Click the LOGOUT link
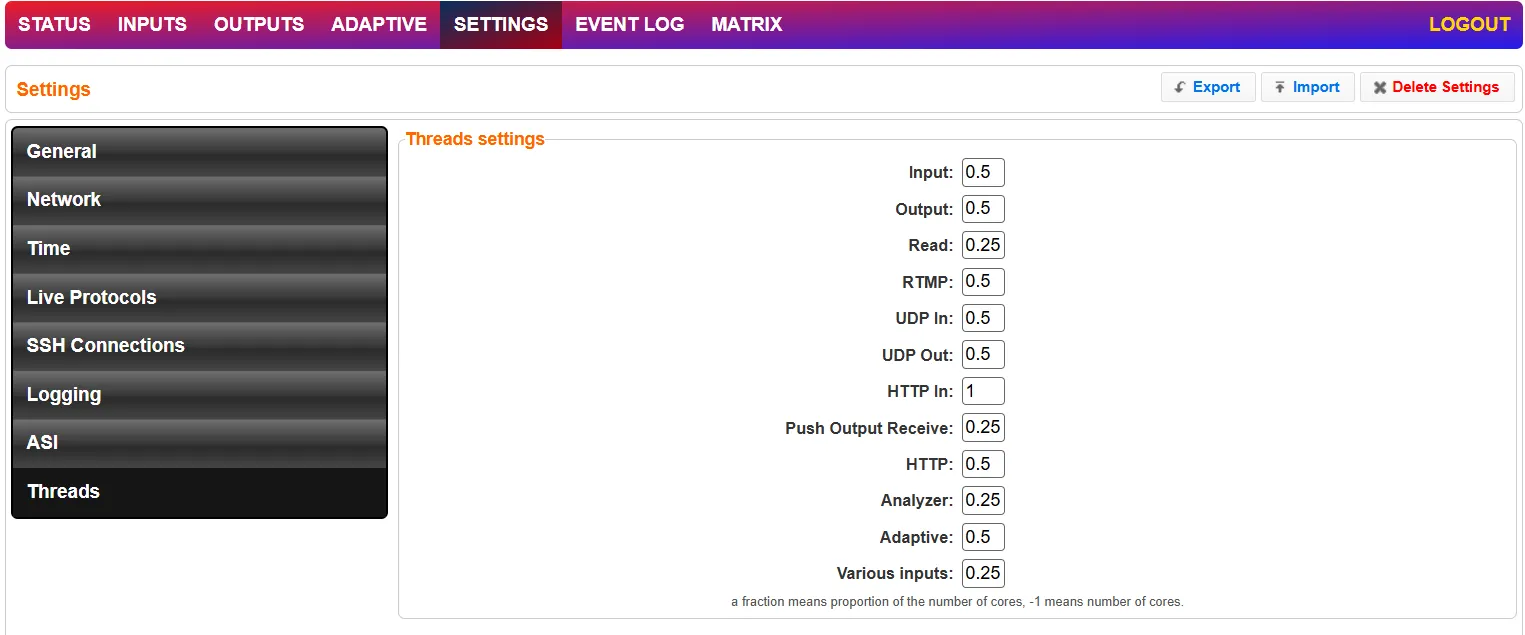Screen dimensions: 1525x635 point(1469,24)
